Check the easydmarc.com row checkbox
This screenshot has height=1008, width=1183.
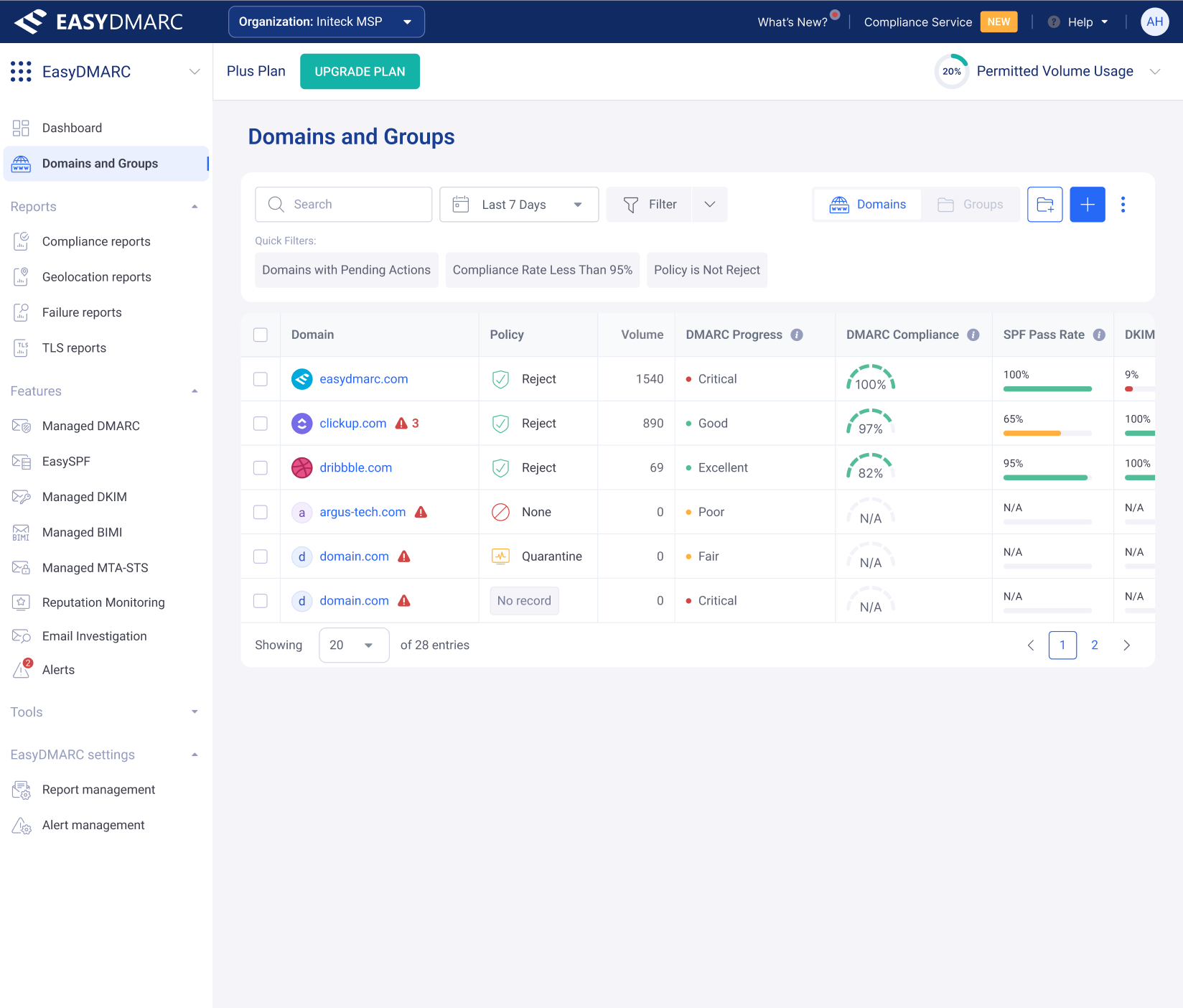pos(261,379)
